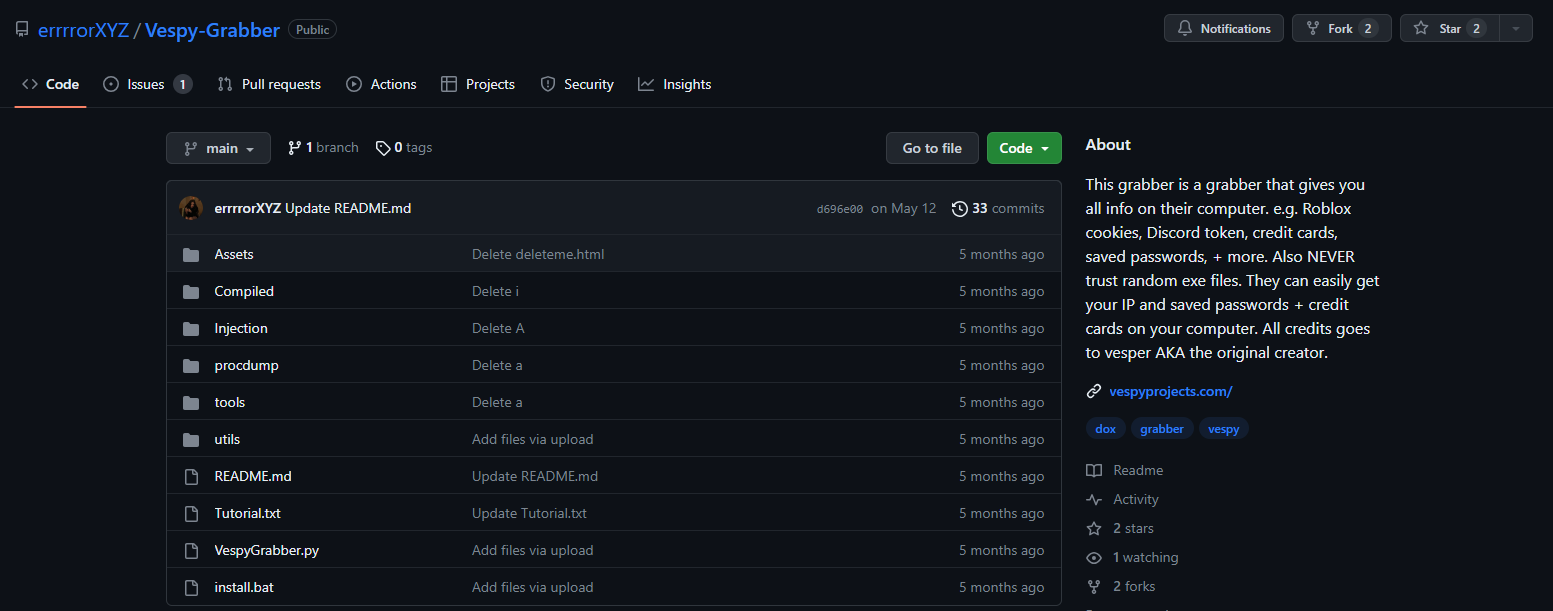This screenshot has height=611, width=1553.
Task: Open the main branch selector dropdown
Action: pos(218,147)
